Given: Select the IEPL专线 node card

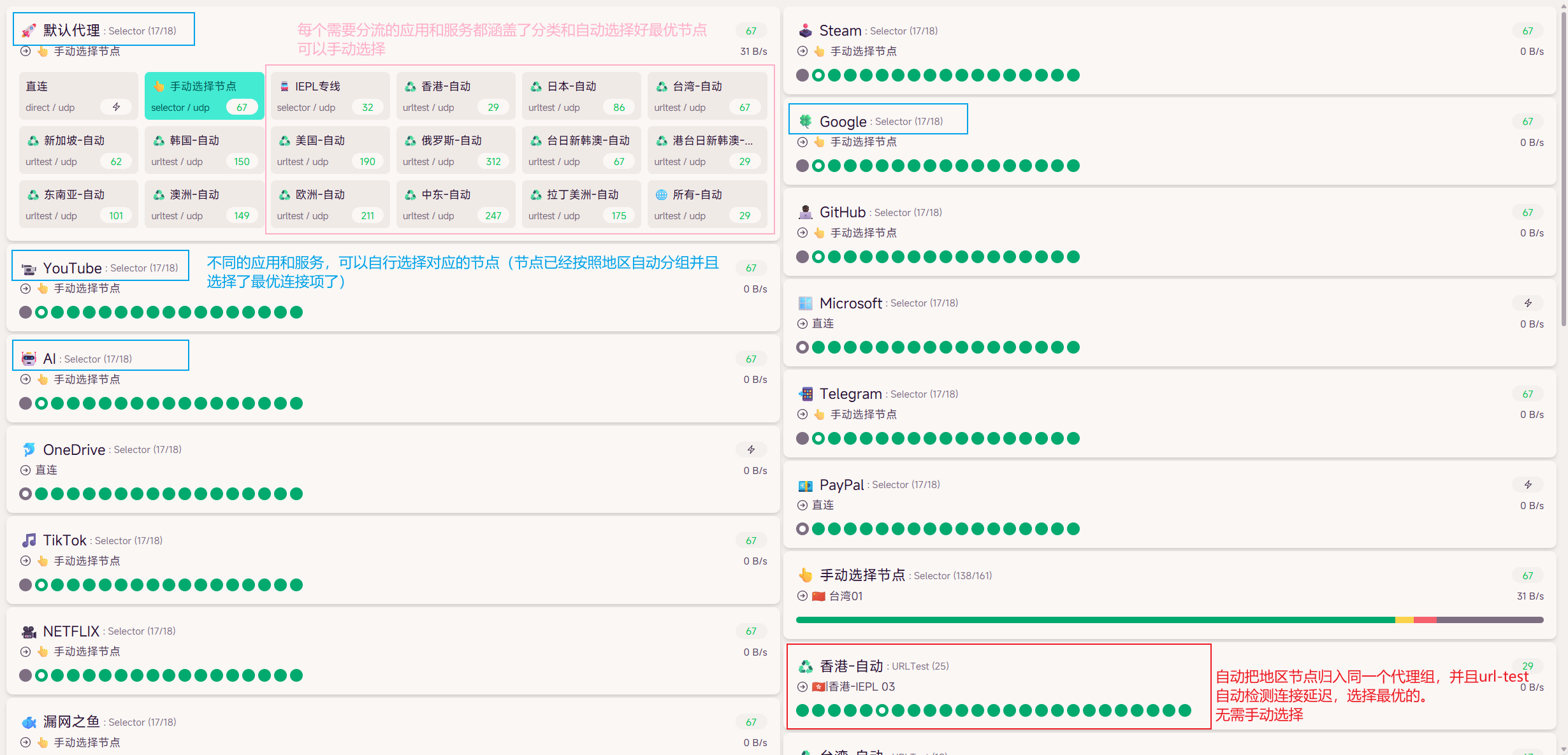Looking at the screenshot, I should [x=330, y=96].
